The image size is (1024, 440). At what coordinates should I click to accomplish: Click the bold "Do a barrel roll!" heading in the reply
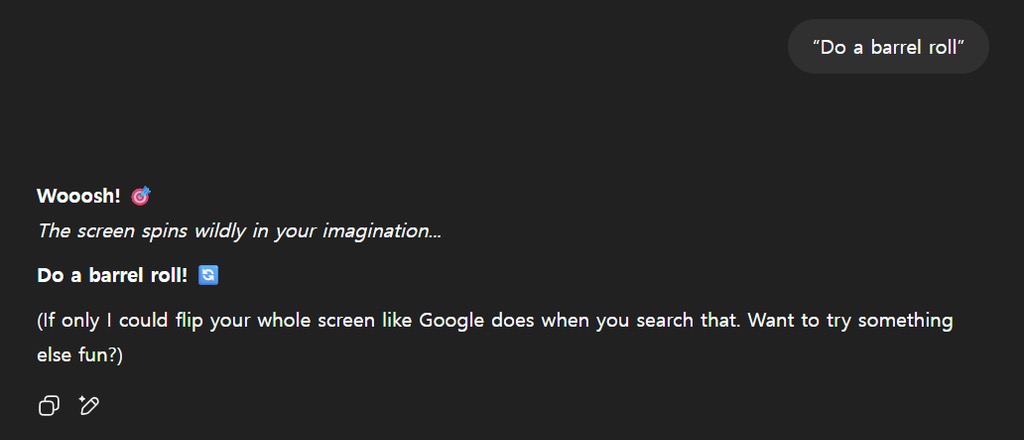(112, 275)
